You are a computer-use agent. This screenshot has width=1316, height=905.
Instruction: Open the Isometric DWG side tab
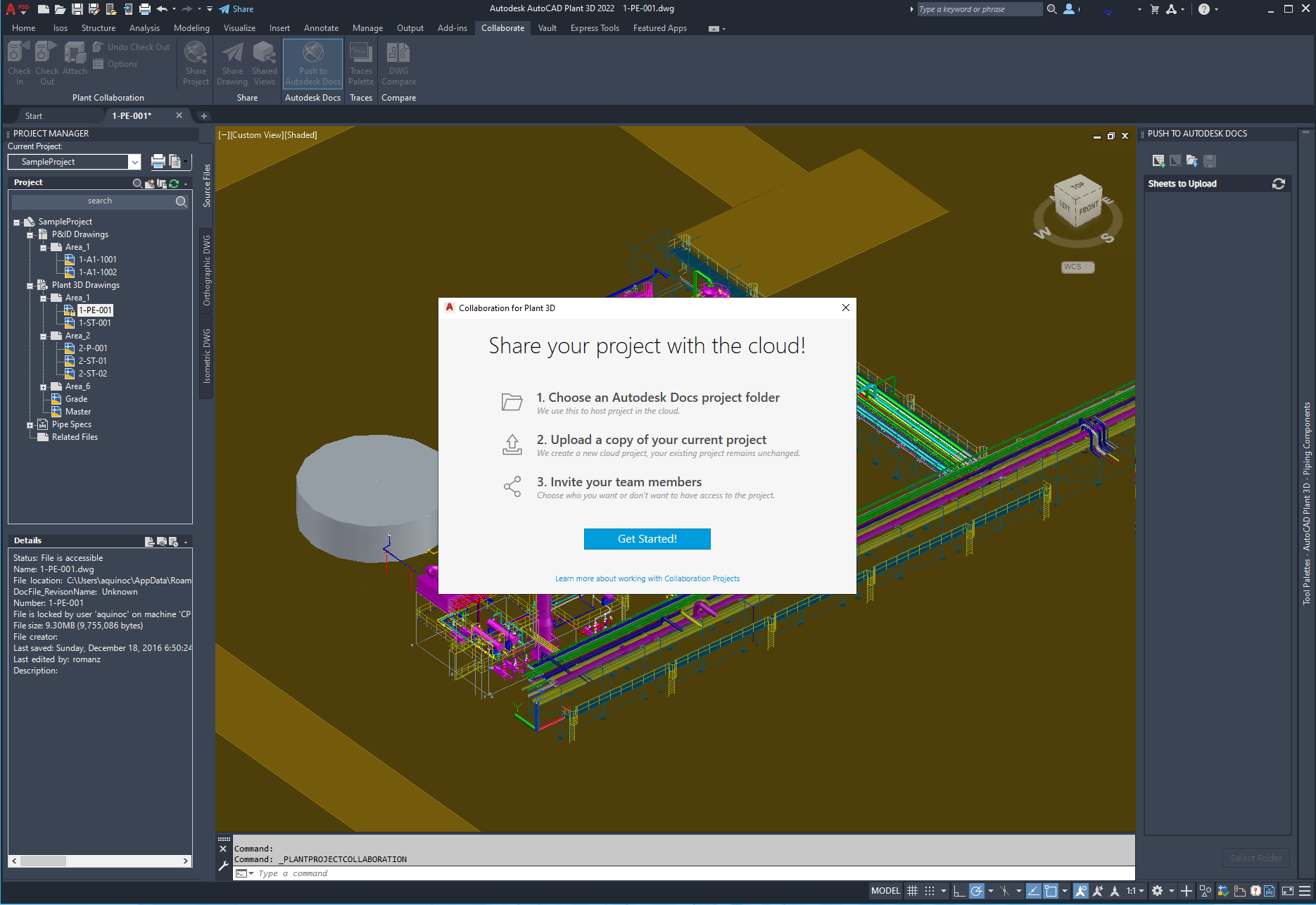pos(206,356)
